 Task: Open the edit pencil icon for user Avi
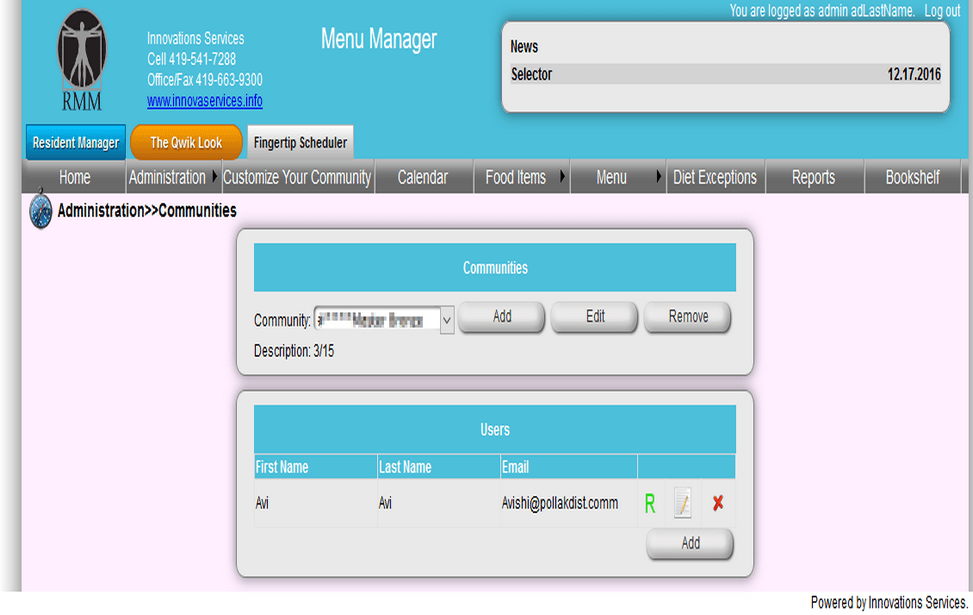(x=683, y=503)
